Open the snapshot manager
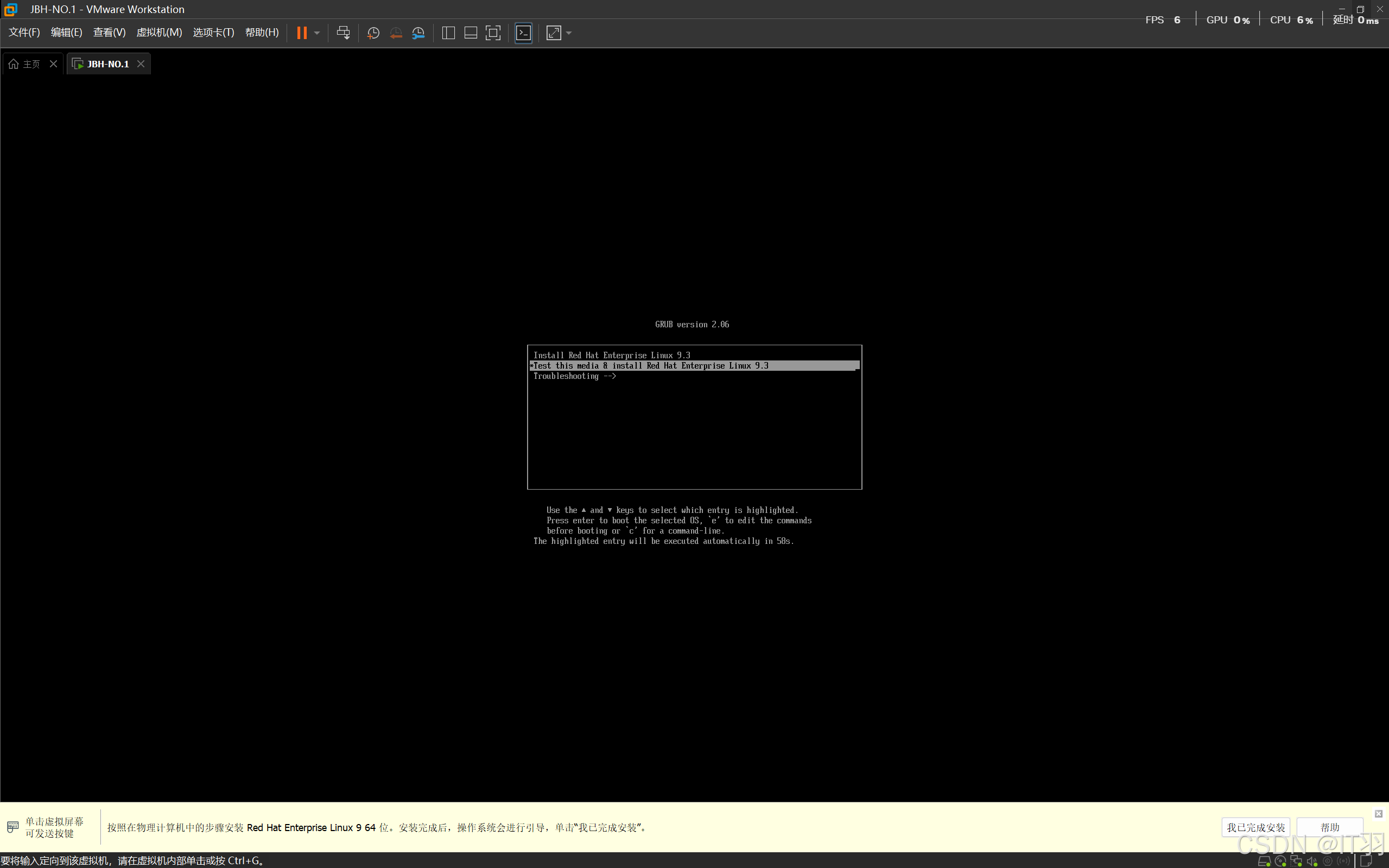Screen dimensions: 1389x868 pyautogui.click(x=418, y=33)
